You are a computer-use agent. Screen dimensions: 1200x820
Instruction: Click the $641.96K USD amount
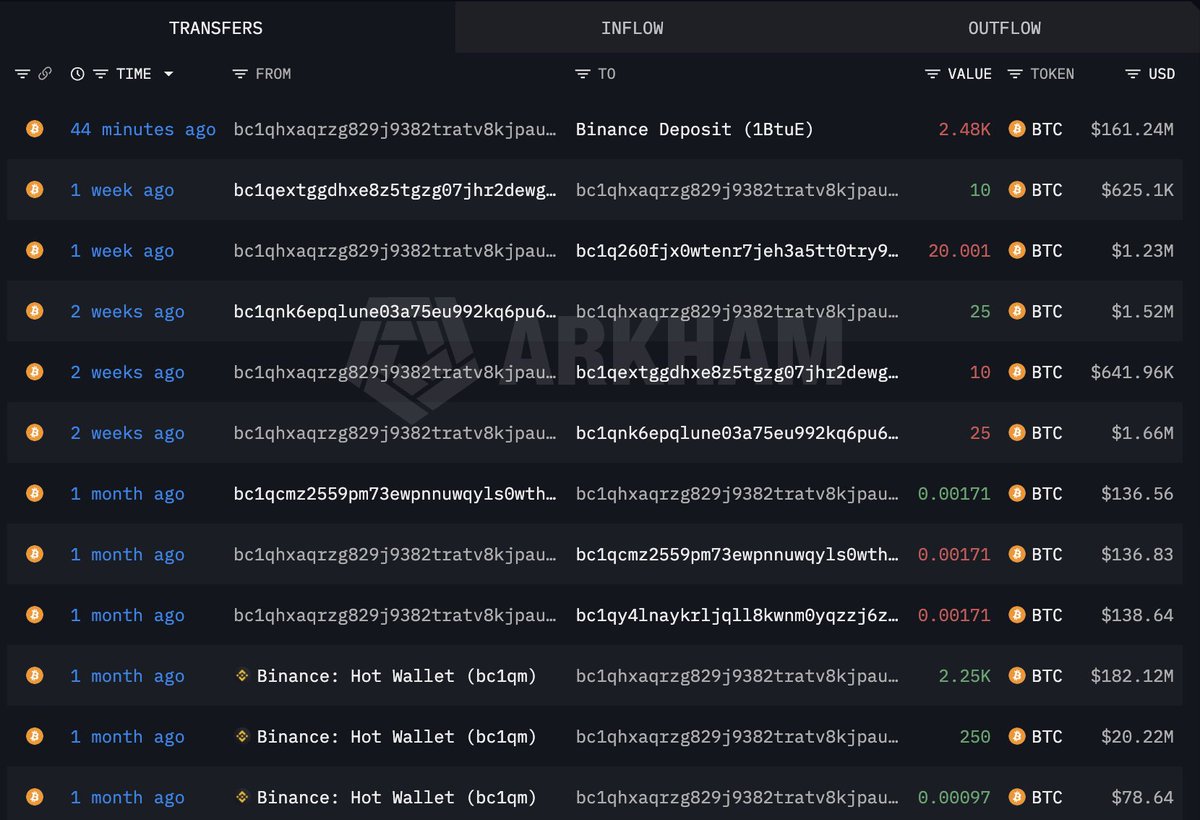click(x=1132, y=373)
